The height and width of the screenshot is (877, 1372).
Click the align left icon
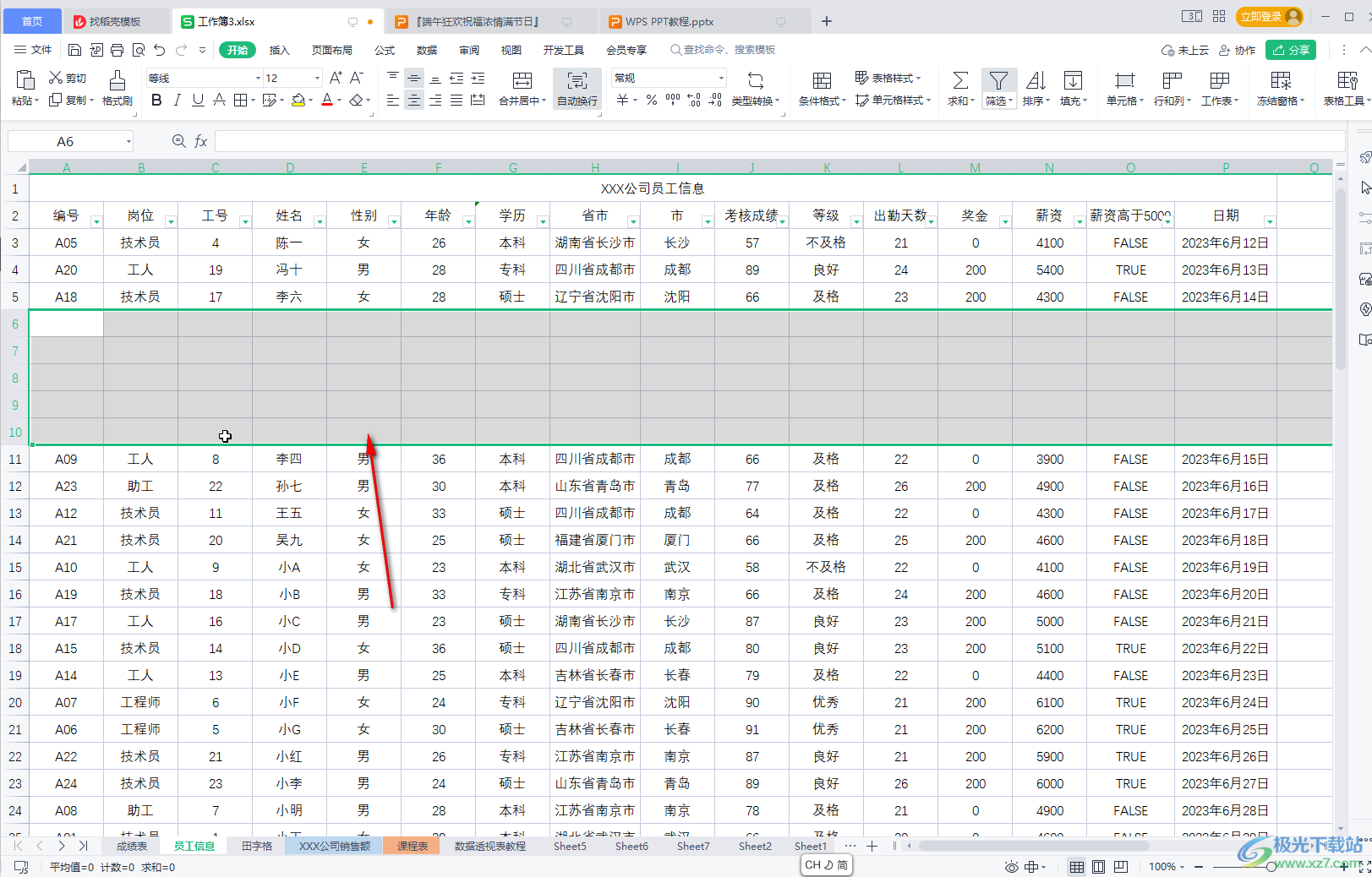coord(393,101)
